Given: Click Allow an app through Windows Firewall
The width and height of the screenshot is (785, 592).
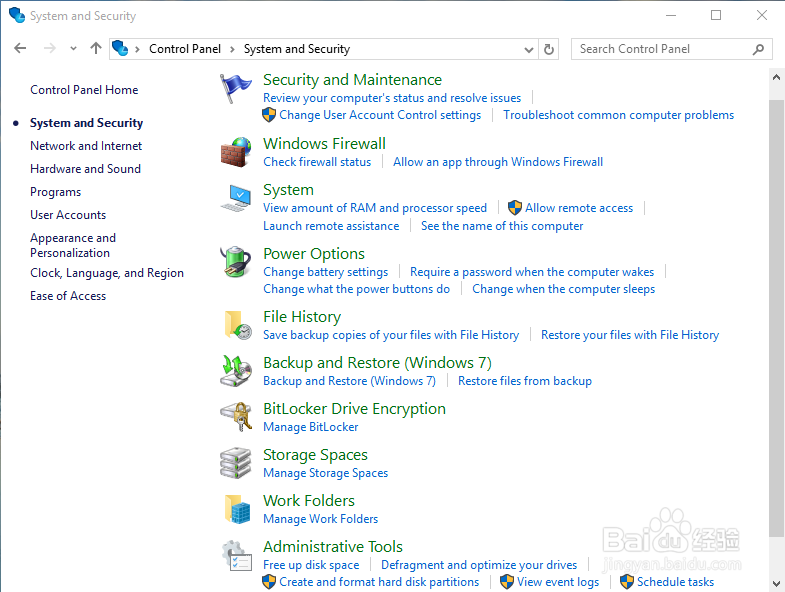Looking at the screenshot, I should coord(498,162).
